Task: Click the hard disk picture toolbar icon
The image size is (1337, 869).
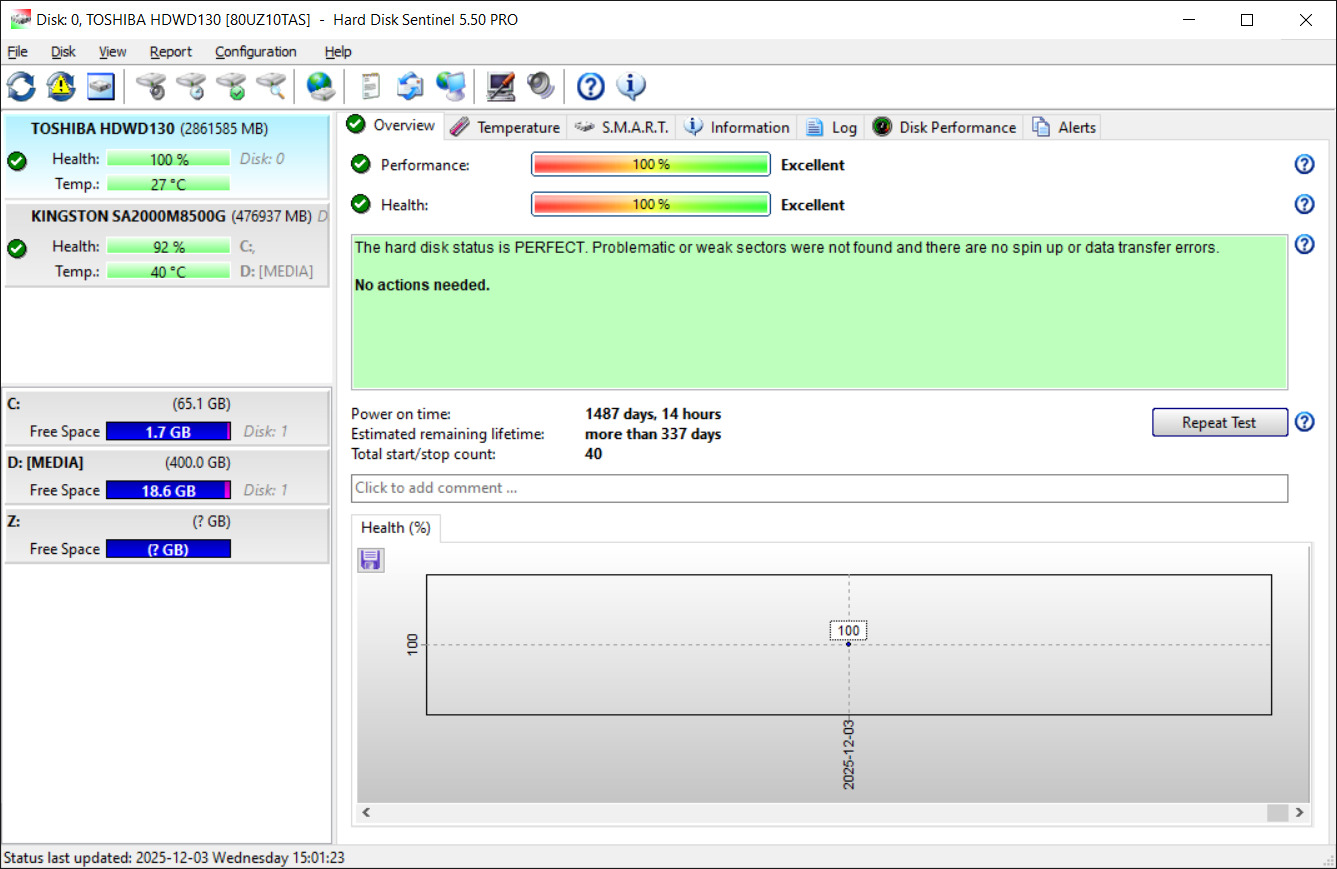Action: pyautogui.click(x=101, y=87)
